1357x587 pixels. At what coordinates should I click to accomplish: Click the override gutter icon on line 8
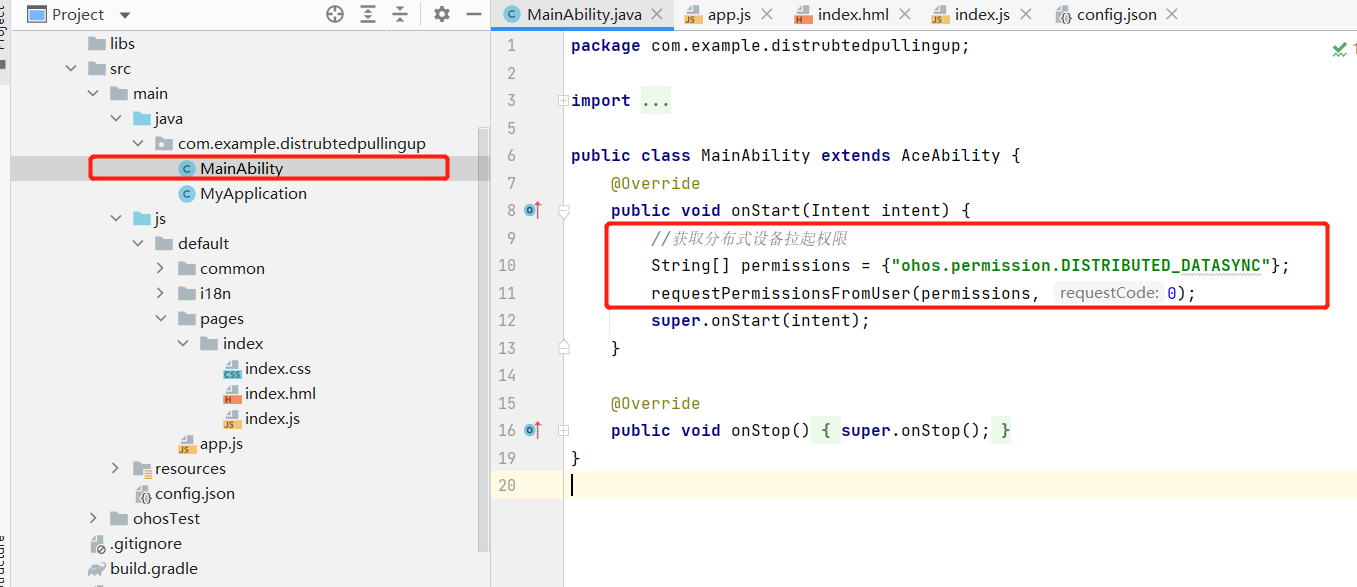pos(532,210)
